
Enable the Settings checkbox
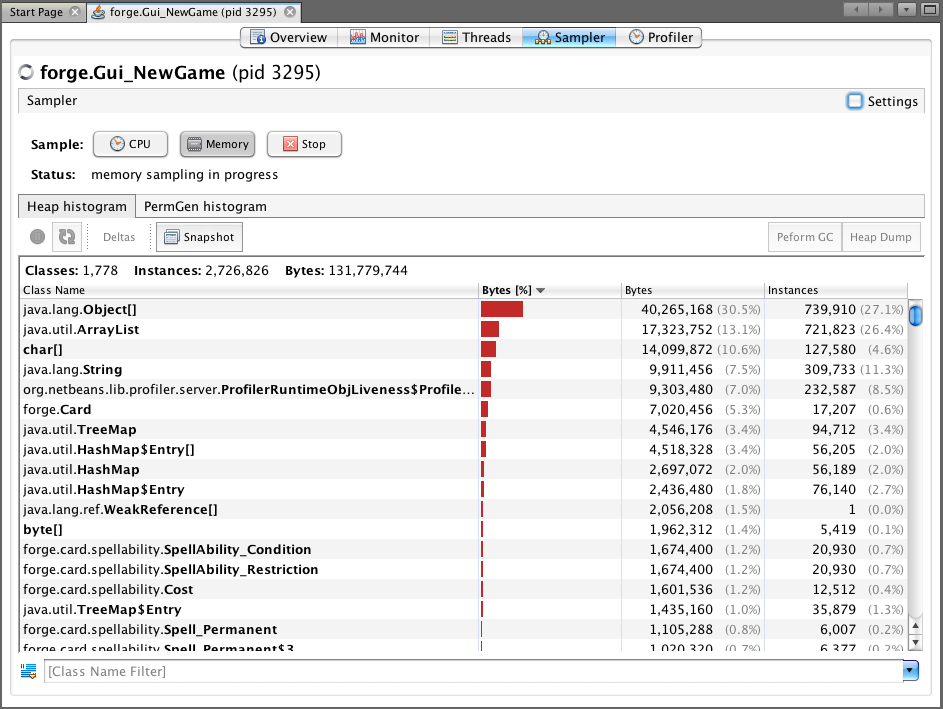pos(855,101)
